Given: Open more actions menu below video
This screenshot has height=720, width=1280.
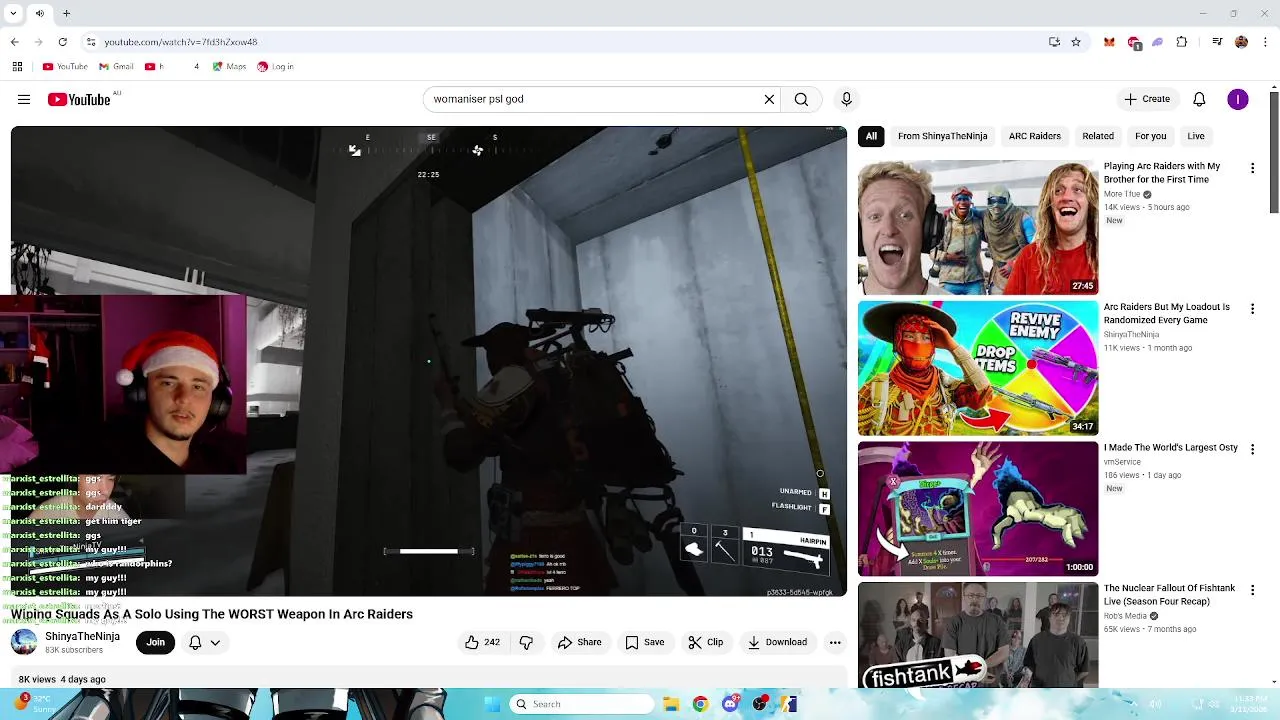Looking at the screenshot, I should (835, 642).
